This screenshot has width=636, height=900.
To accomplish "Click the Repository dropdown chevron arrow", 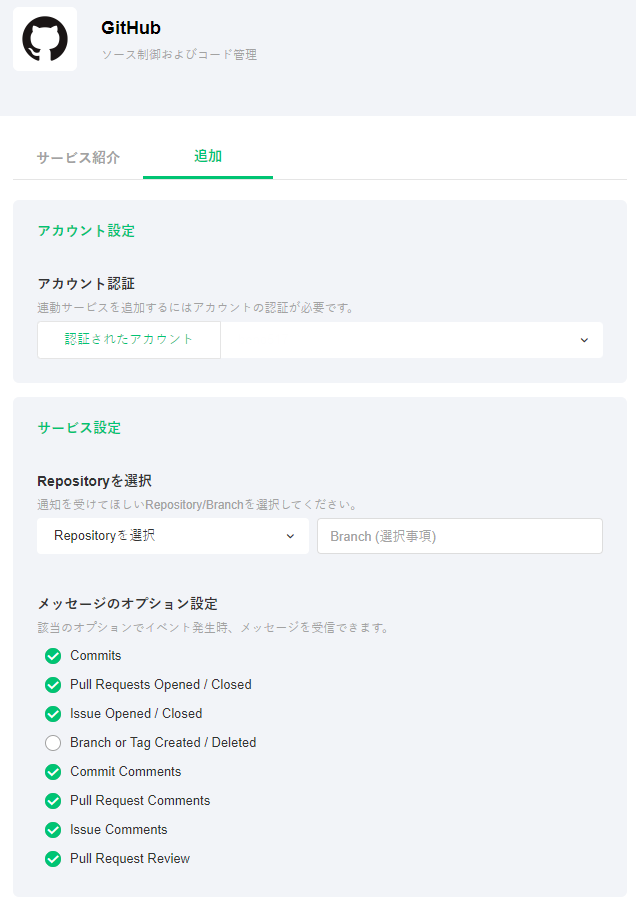I will pyautogui.click(x=290, y=536).
